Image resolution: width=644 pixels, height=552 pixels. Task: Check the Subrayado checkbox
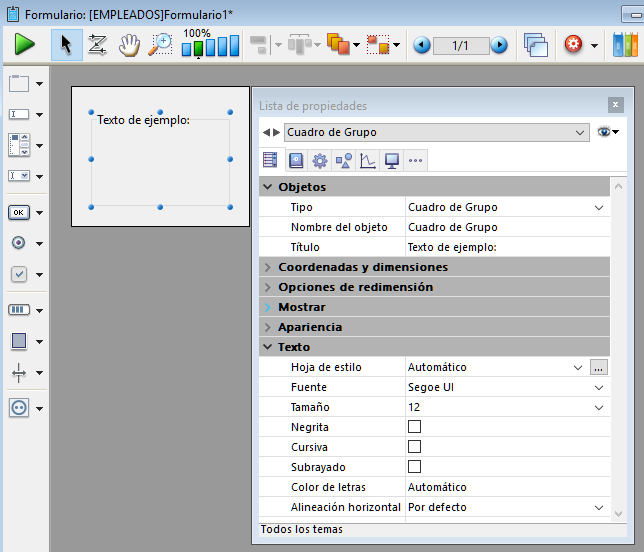coord(414,467)
